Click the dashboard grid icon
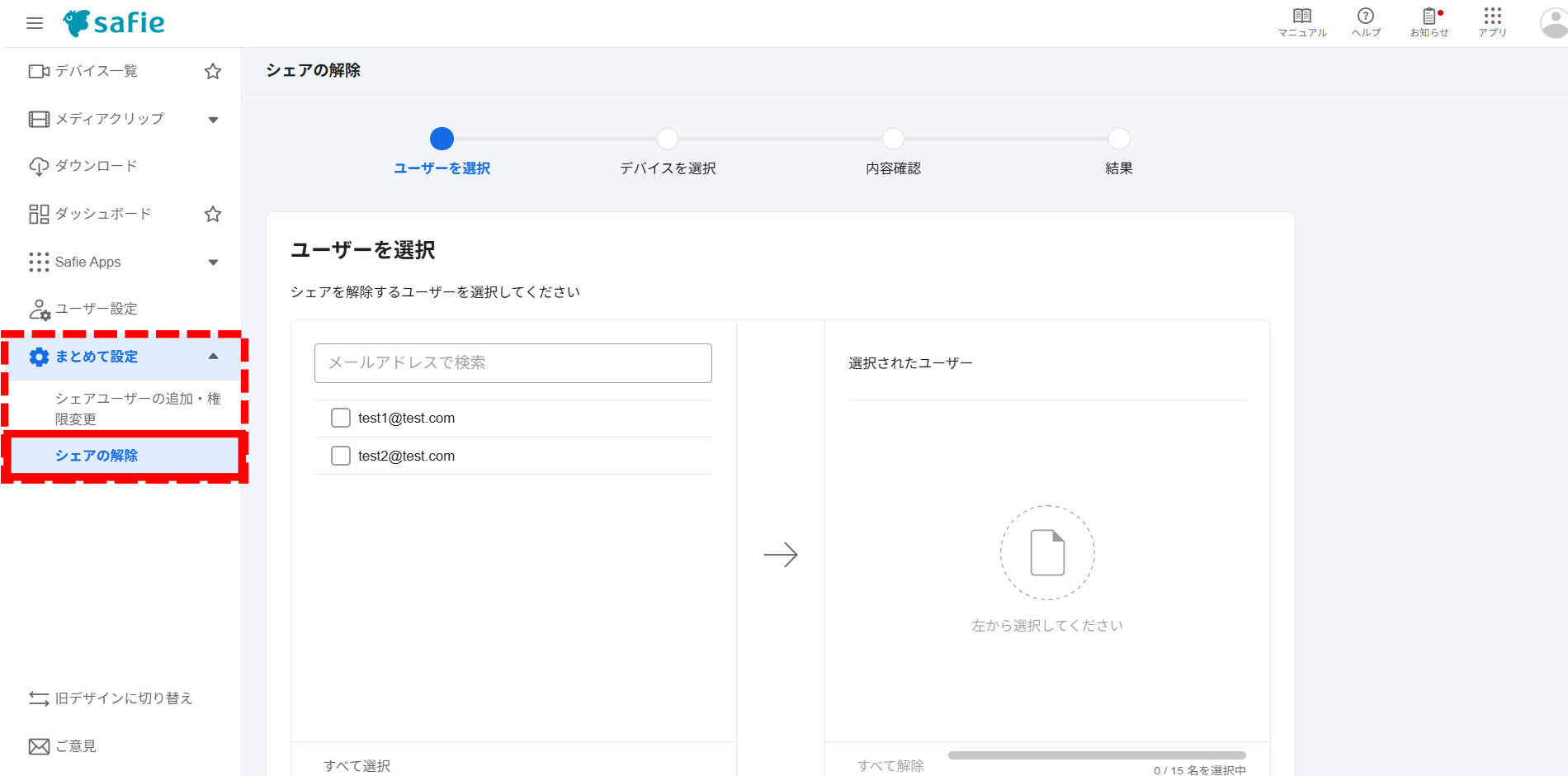 click(39, 215)
